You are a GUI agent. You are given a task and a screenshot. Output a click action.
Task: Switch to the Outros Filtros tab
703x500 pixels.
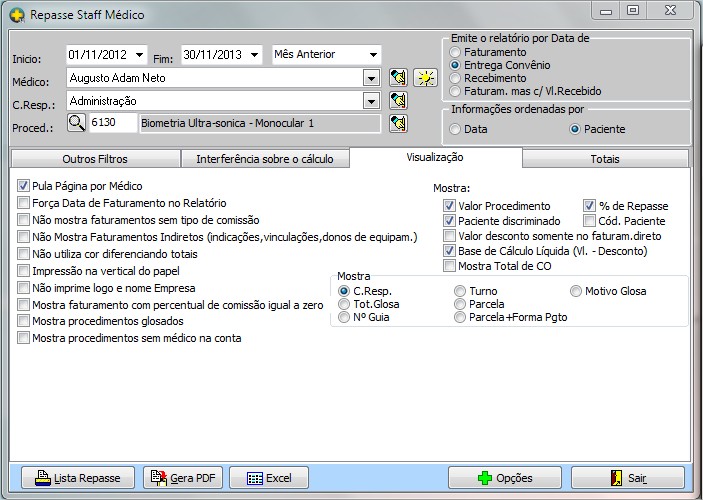point(94,159)
